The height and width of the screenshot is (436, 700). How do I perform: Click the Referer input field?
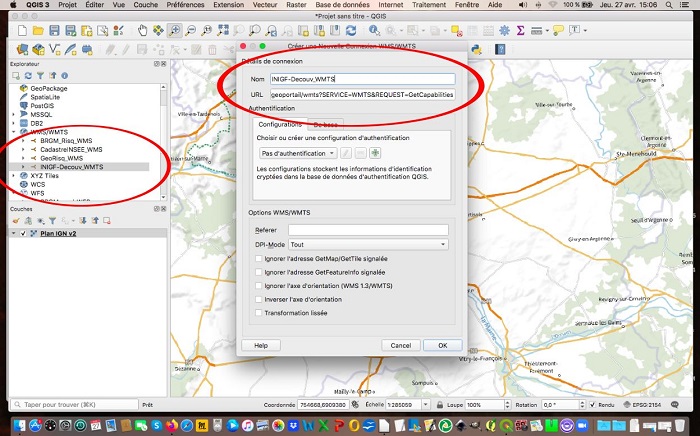[367, 230]
